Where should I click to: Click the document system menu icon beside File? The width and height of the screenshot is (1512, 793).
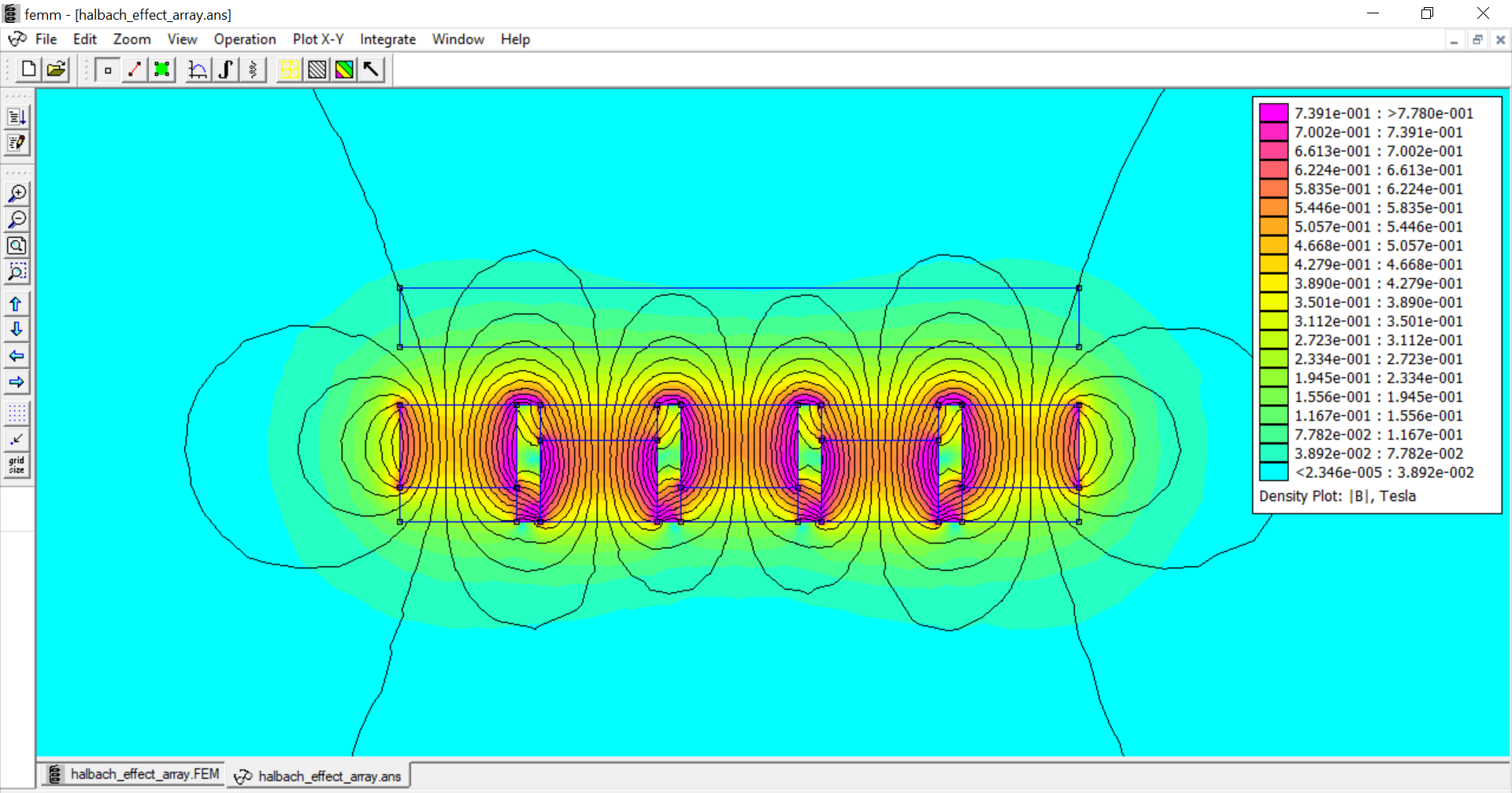pyautogui.click(x=17, y=39)
